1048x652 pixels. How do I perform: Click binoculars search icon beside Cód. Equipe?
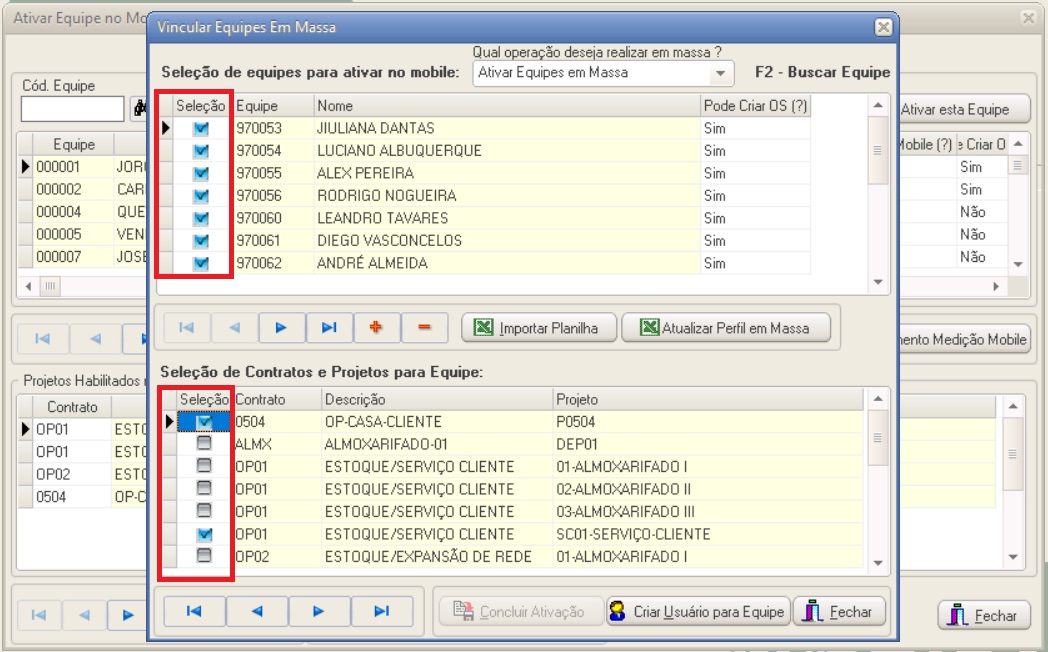coord(139,109)
